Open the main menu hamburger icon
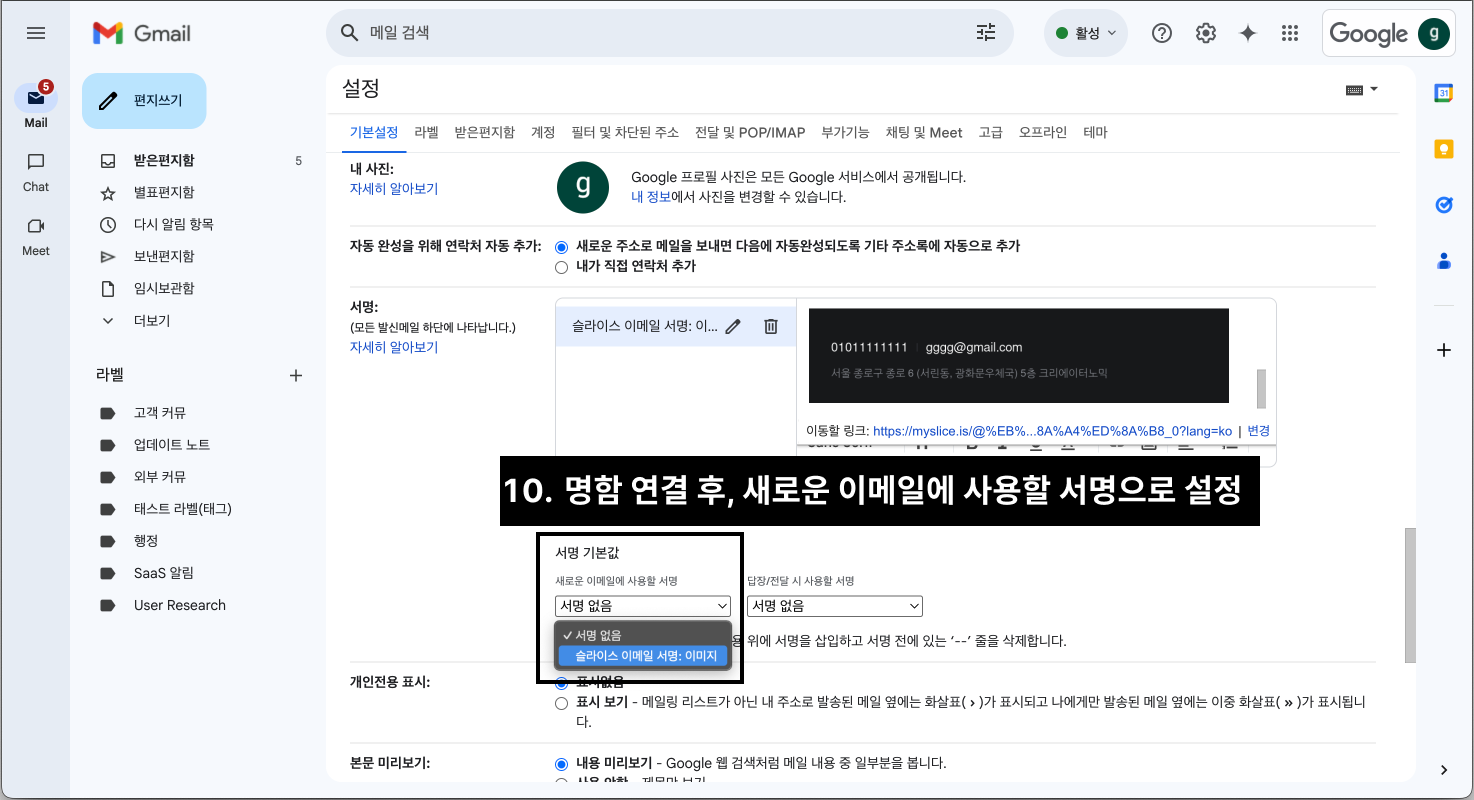 click(x=36, y=33)
